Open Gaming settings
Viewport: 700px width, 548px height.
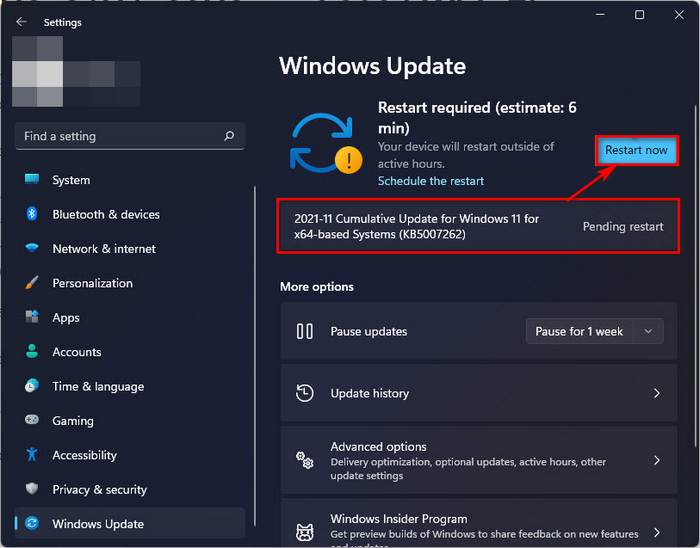pos(130,420)
